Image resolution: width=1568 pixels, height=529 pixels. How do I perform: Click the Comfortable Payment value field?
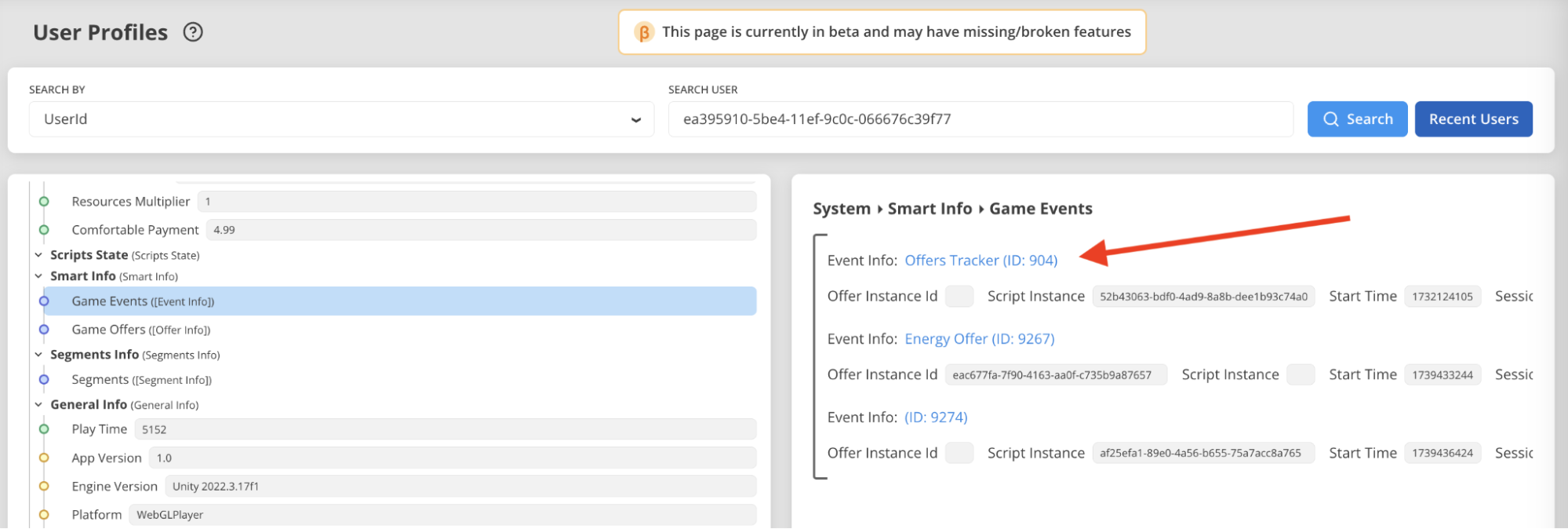coord(480,230)
